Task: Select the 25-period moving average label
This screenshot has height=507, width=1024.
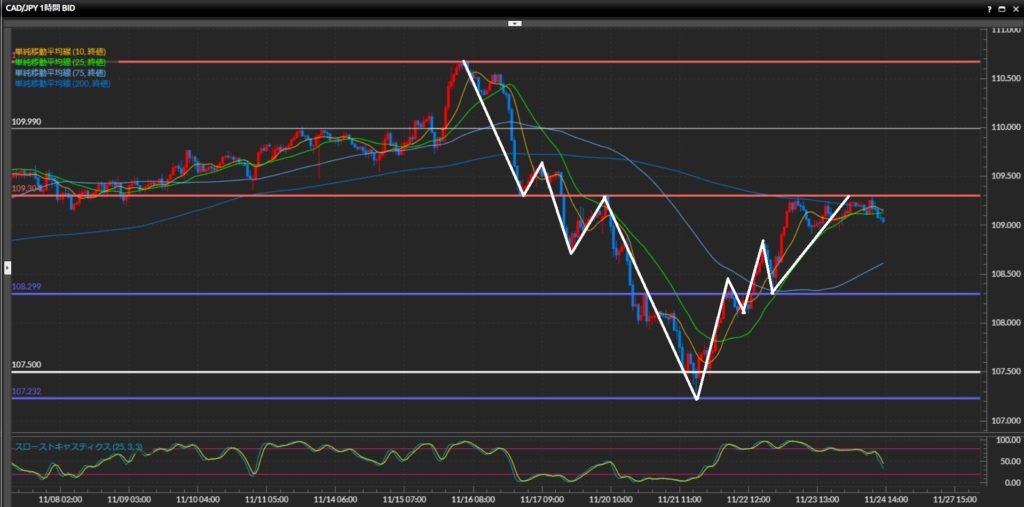Action: coord(60,62)
